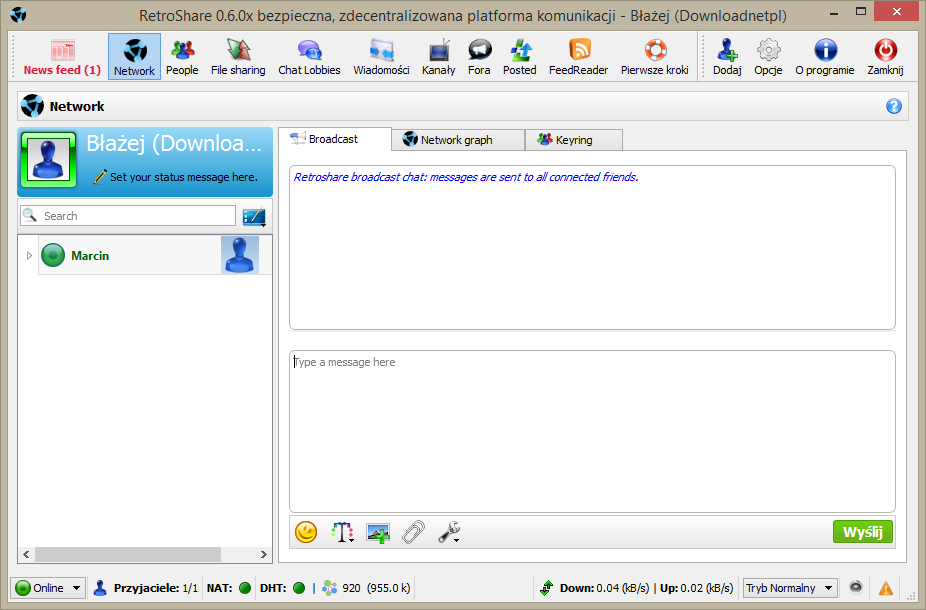Screen dimensions: 926x610
Task: Attach a picture to the message
Action: [x=378, y=532]
